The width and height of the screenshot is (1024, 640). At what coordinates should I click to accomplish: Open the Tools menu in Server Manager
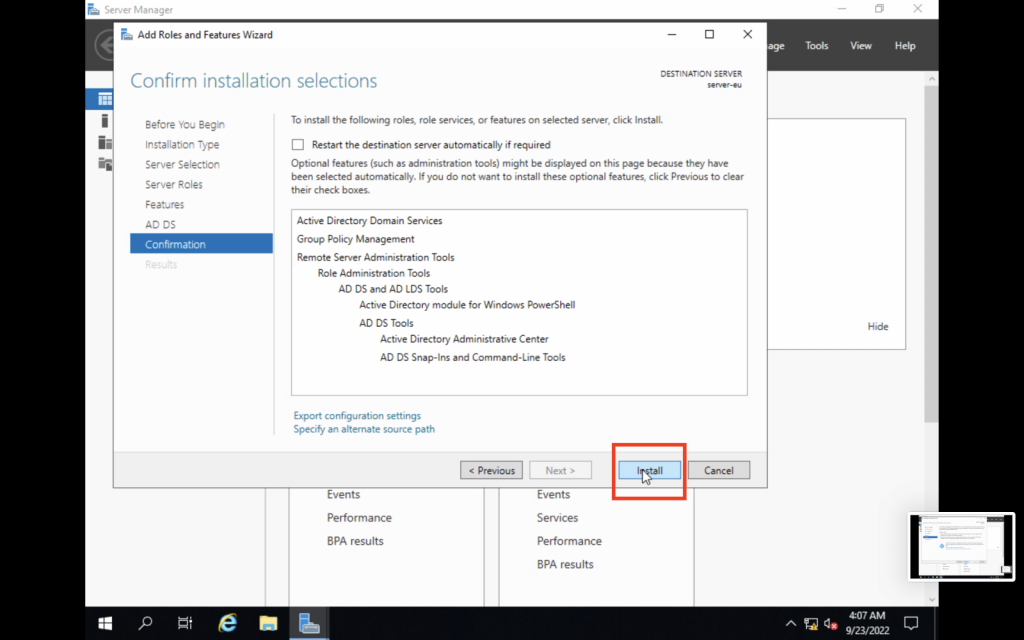pyautogui.click(x=817, y=46)
